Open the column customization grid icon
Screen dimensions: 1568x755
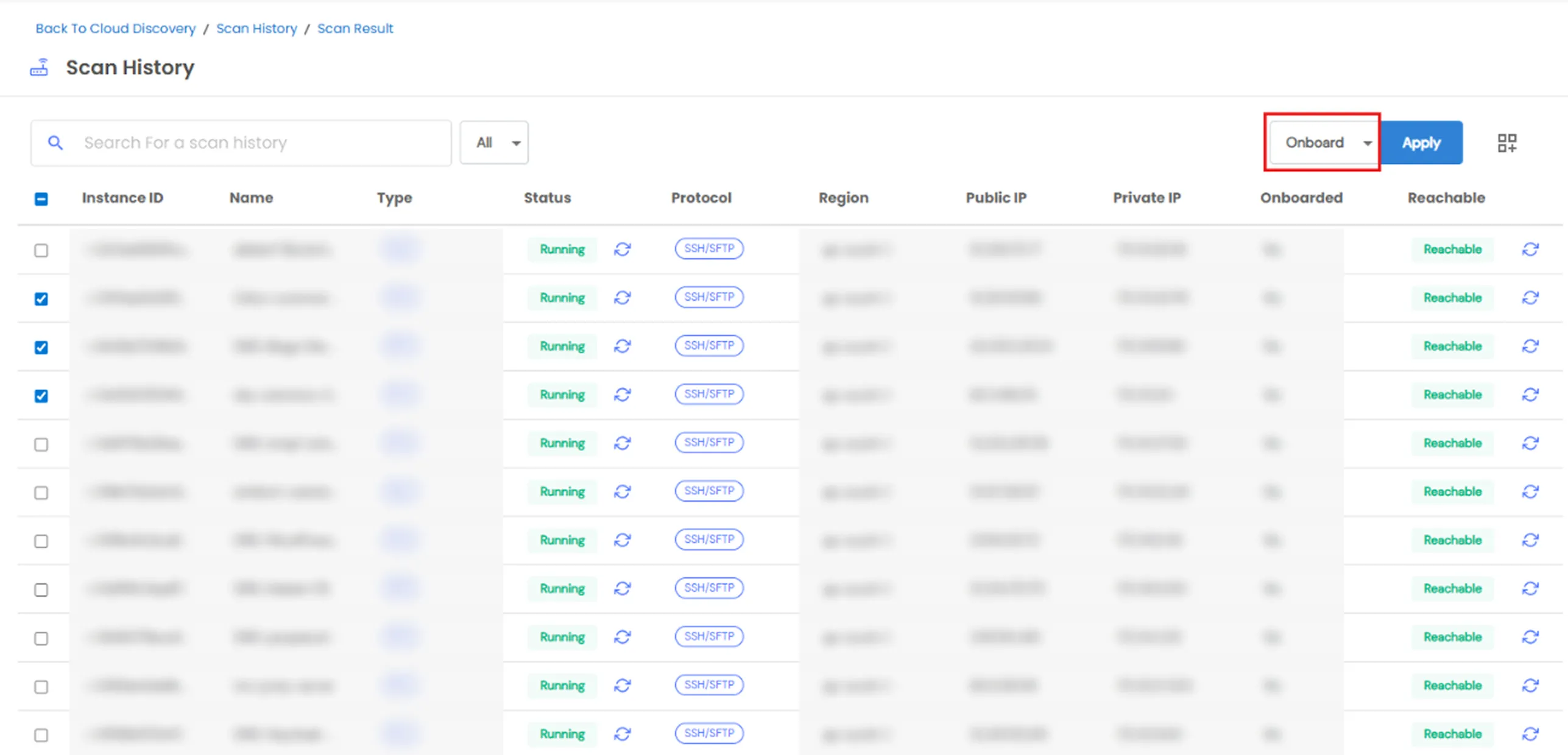pos(1507,143)
